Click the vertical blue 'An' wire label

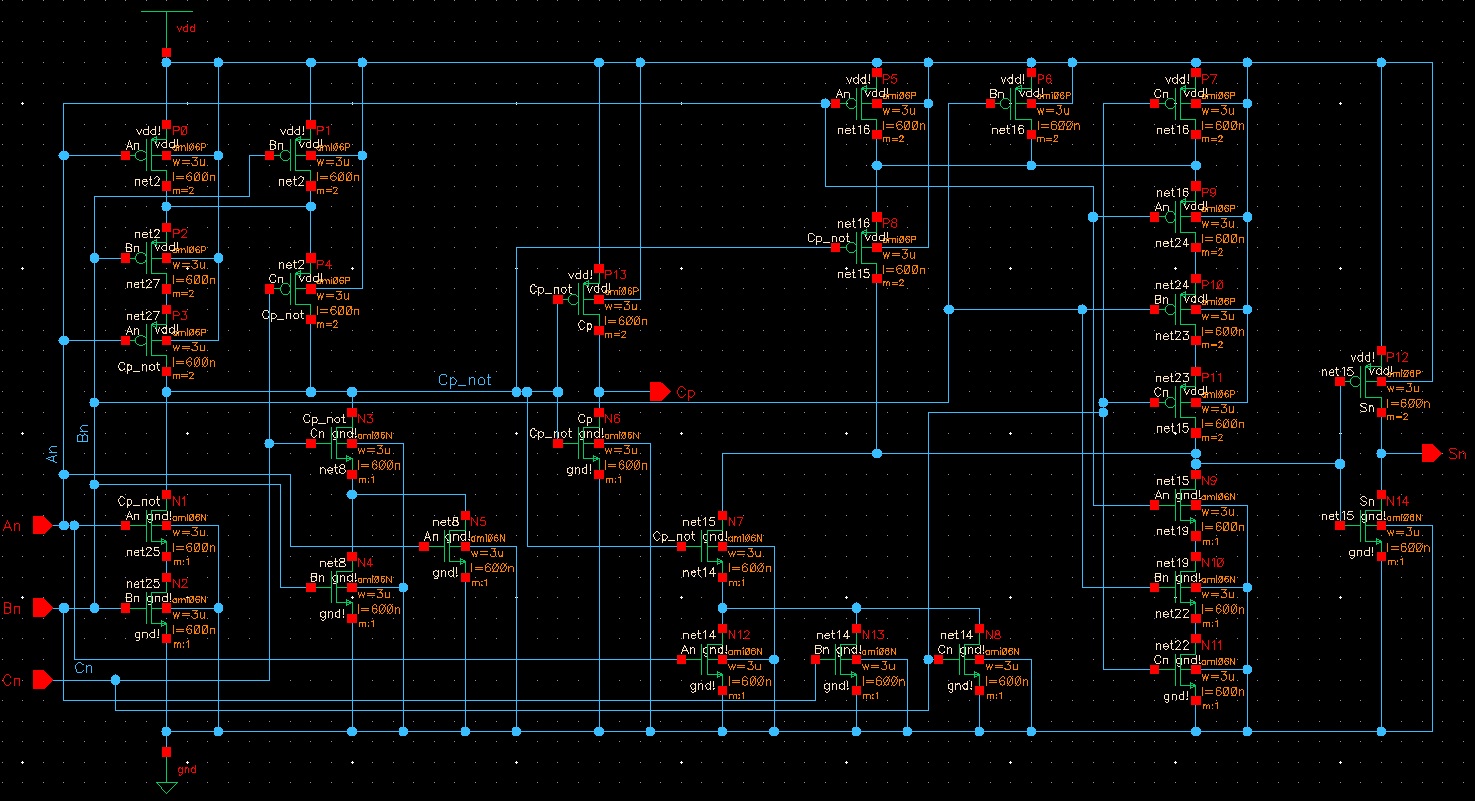coord(54,454)
